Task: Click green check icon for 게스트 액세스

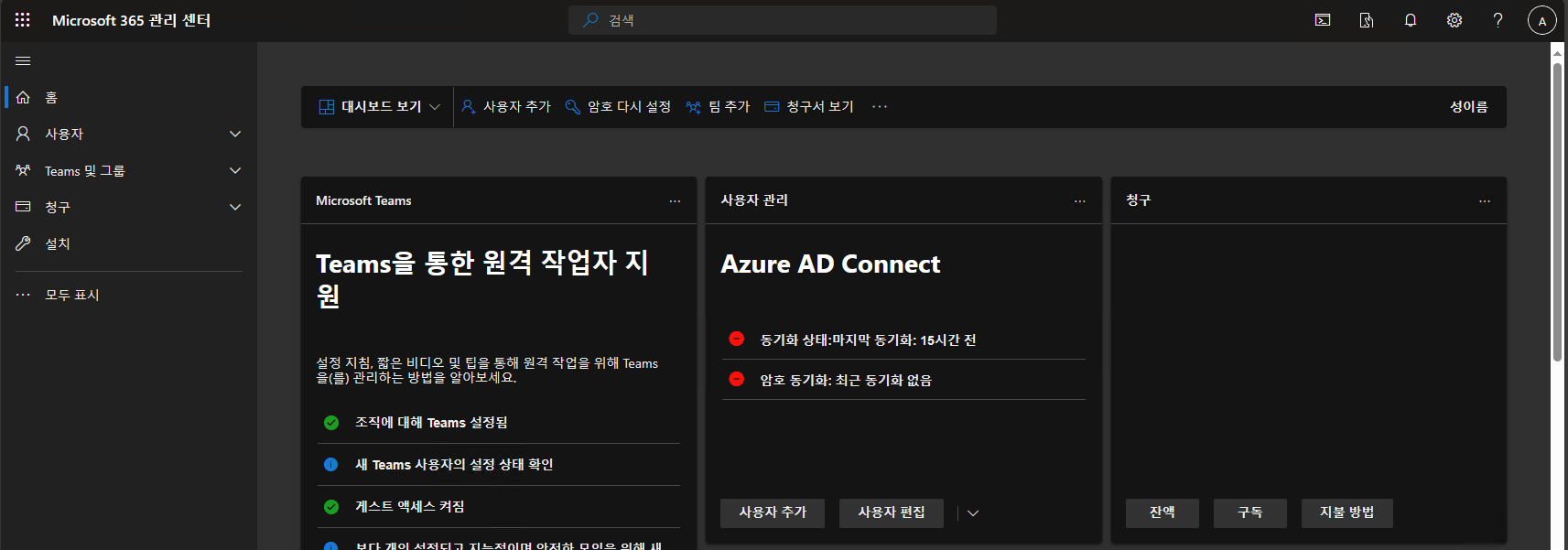Action: tap(331, 507)
